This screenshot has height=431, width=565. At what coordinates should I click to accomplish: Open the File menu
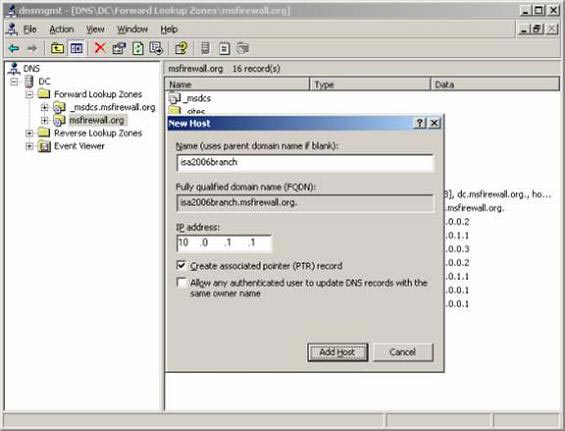click(x=30, y=29)
